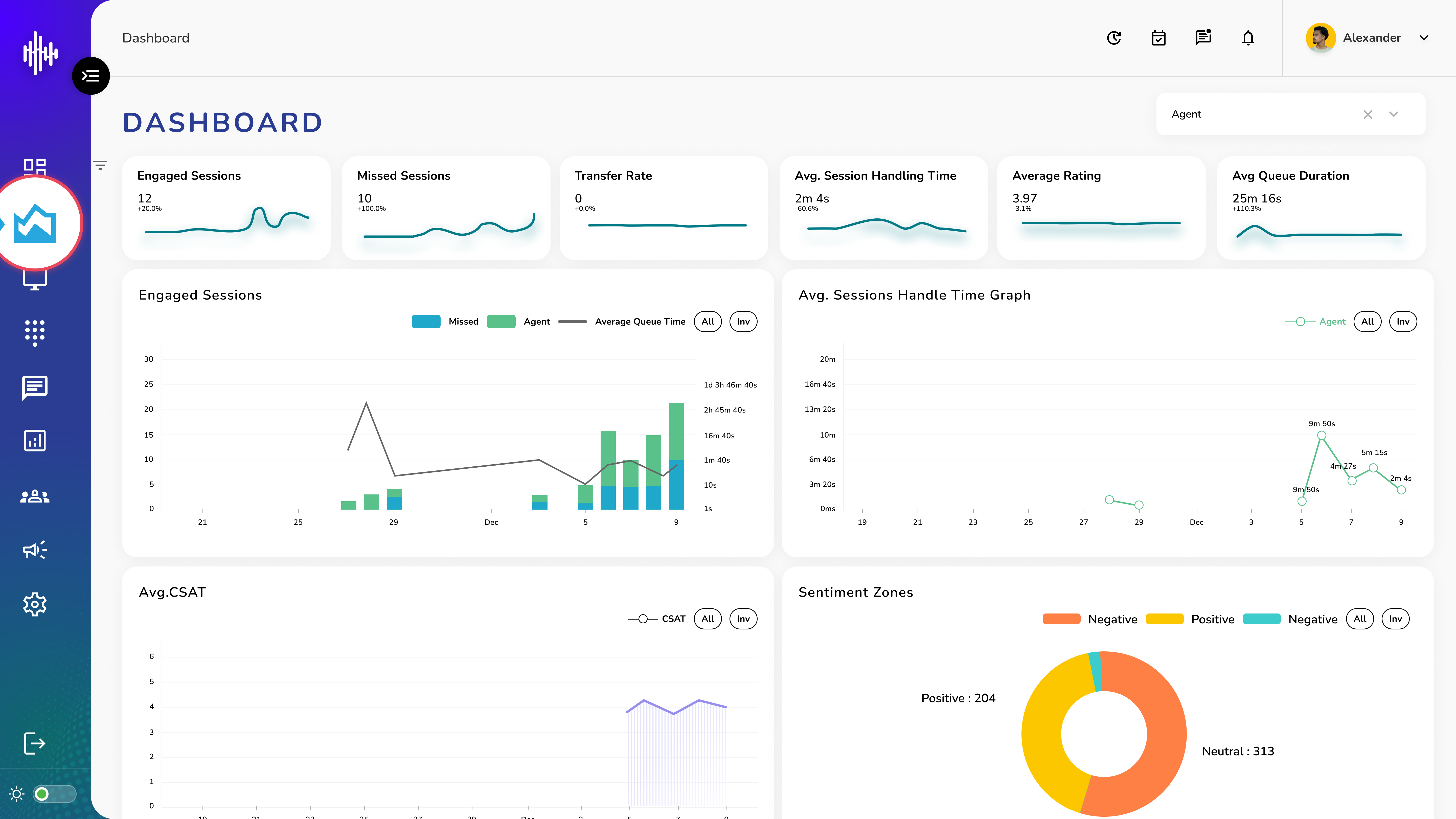Toggle the Missed legend series in Engaged Sessions
Image resolution: width=1456 pixels, height=819 pixels.
click(445, 322)
